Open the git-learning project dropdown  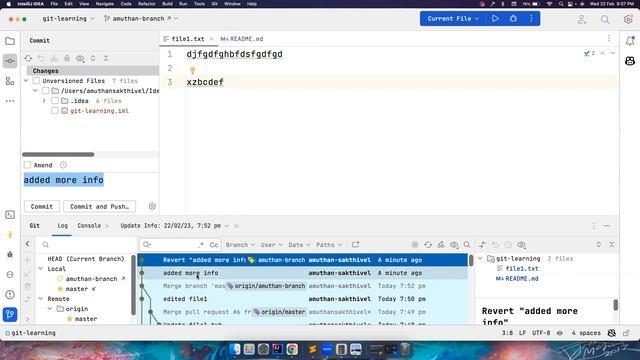click(68, 19)
